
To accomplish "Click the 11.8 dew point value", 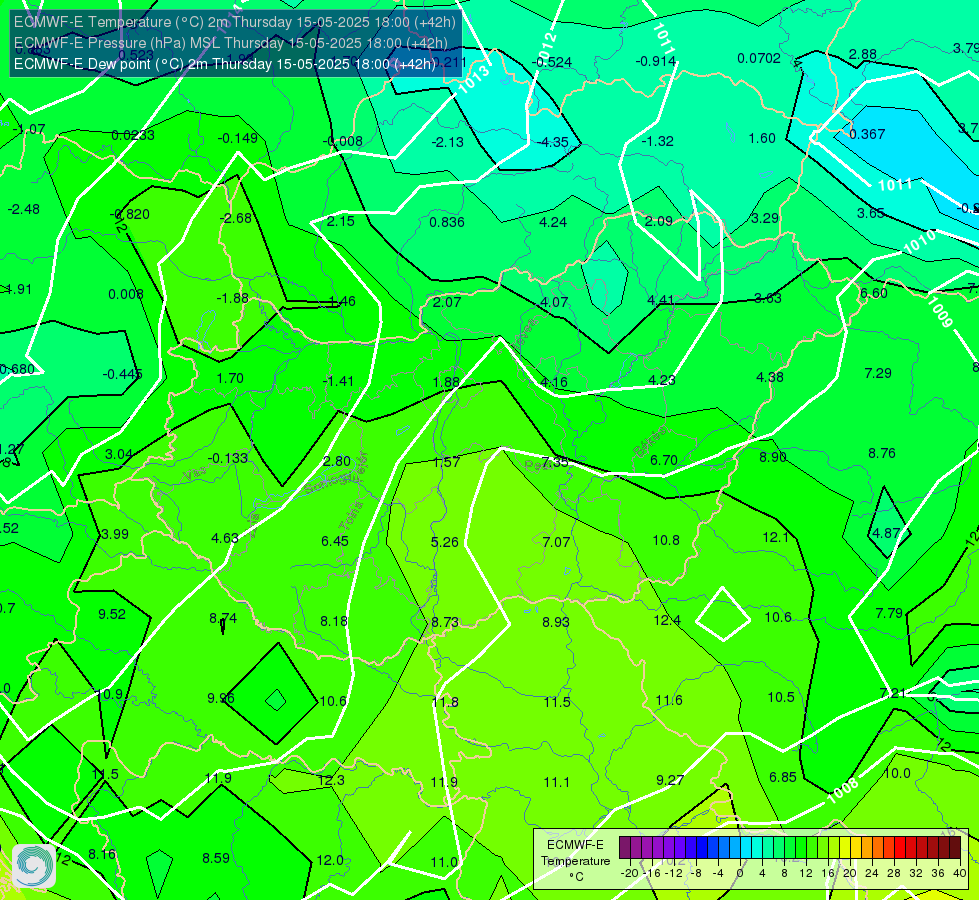I will 445,702.
